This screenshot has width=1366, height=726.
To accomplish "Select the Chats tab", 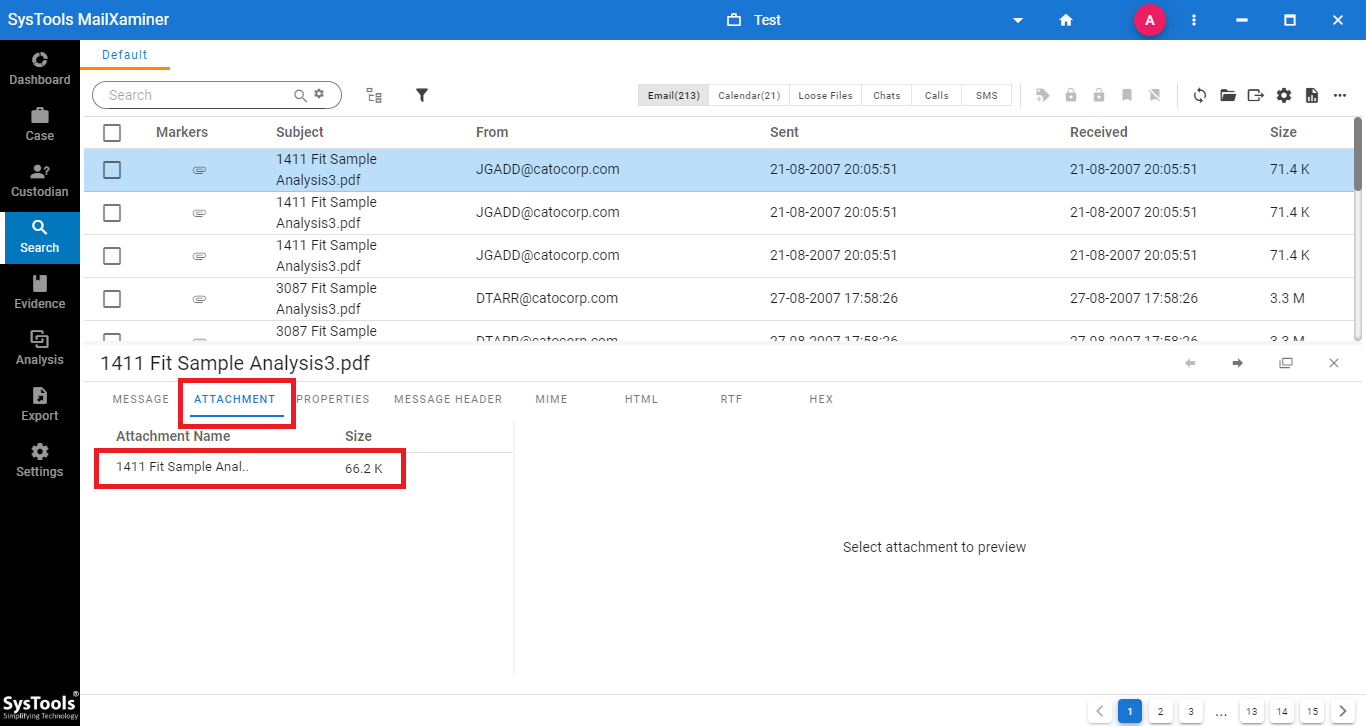I will click(886, 95).
